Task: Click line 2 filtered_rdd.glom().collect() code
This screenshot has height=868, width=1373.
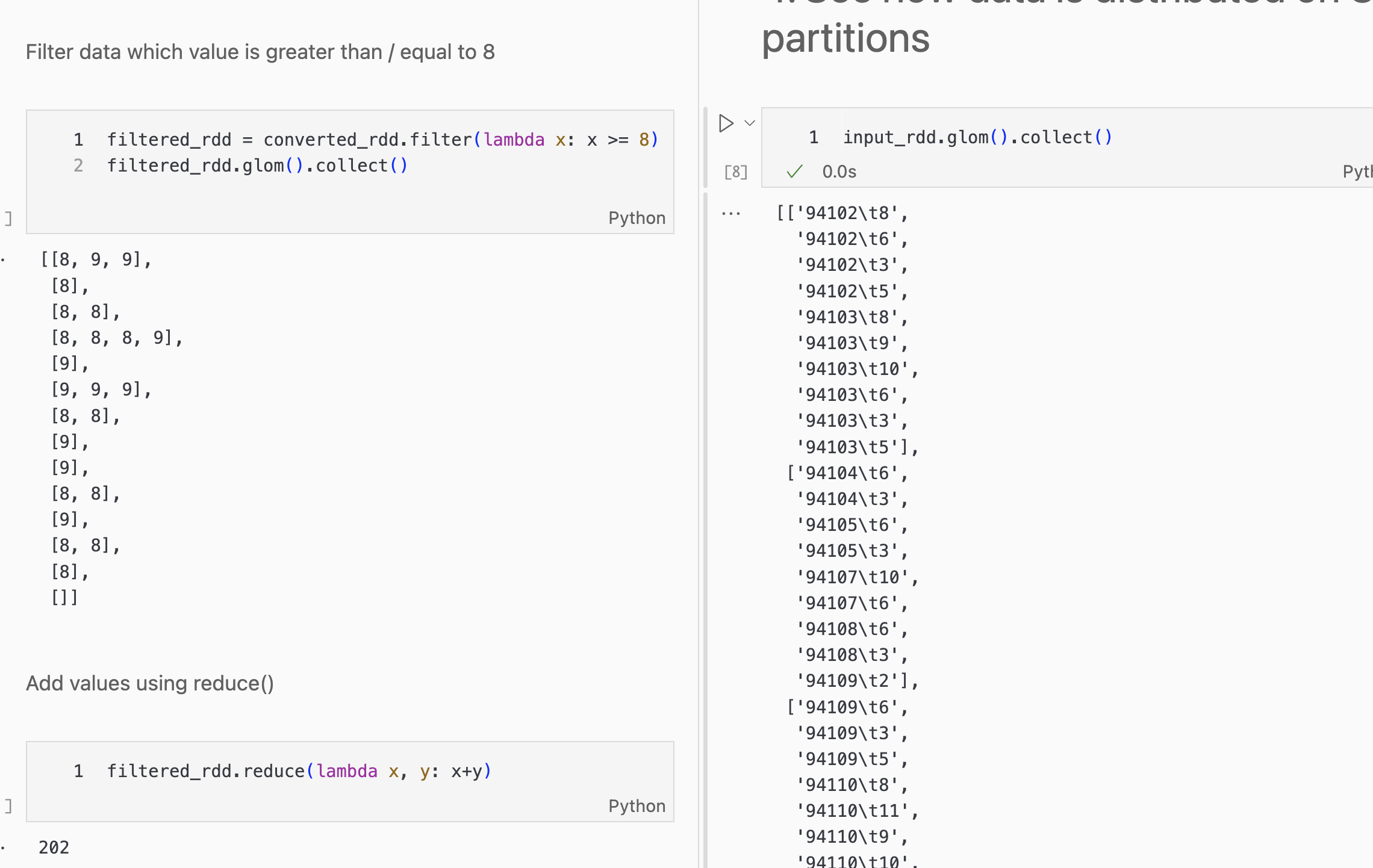Action: point(257,166)
